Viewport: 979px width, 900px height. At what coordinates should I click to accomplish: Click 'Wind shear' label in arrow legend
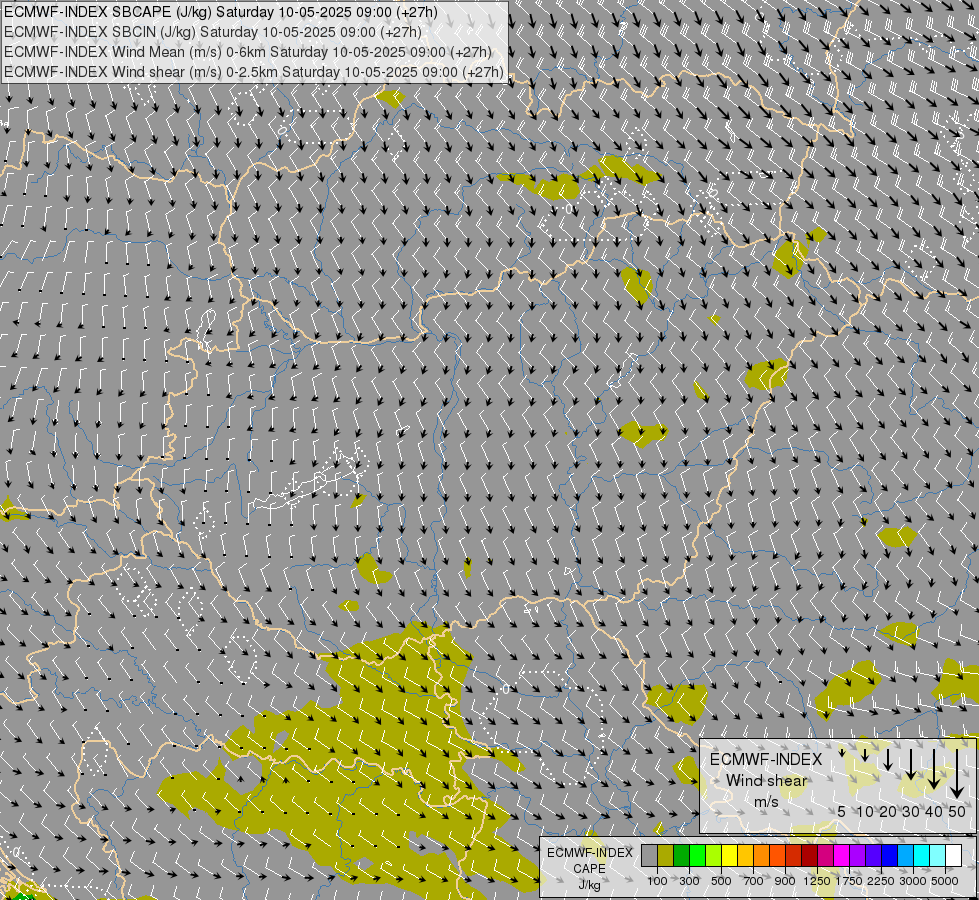pos(767,781)
